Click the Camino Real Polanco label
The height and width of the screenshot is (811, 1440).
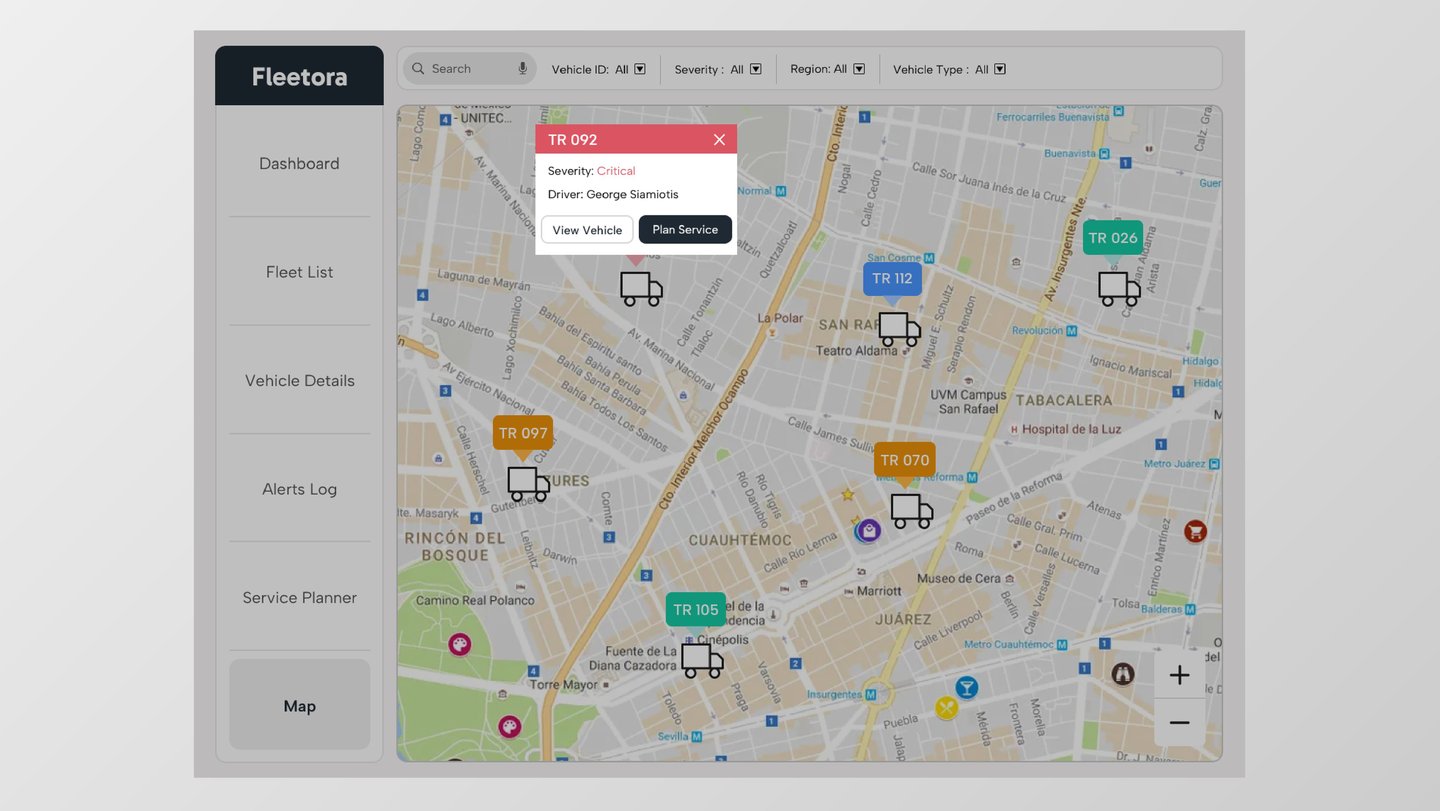(x=475, y=600)
